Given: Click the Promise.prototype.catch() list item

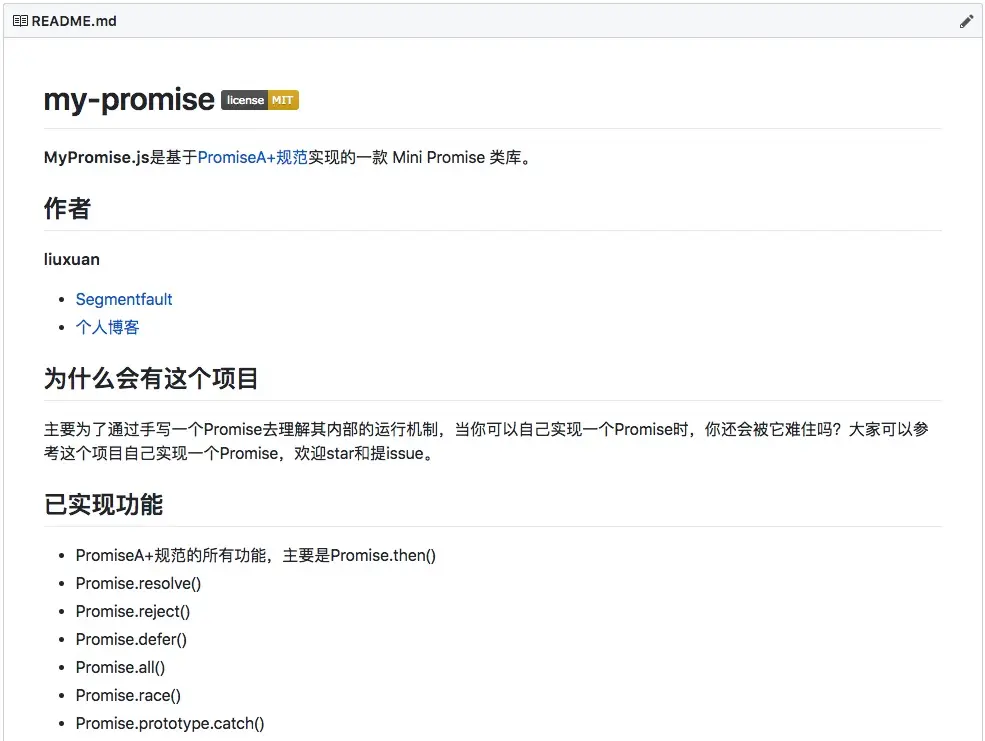Looking at the screenshot, I should pos(170,723).
